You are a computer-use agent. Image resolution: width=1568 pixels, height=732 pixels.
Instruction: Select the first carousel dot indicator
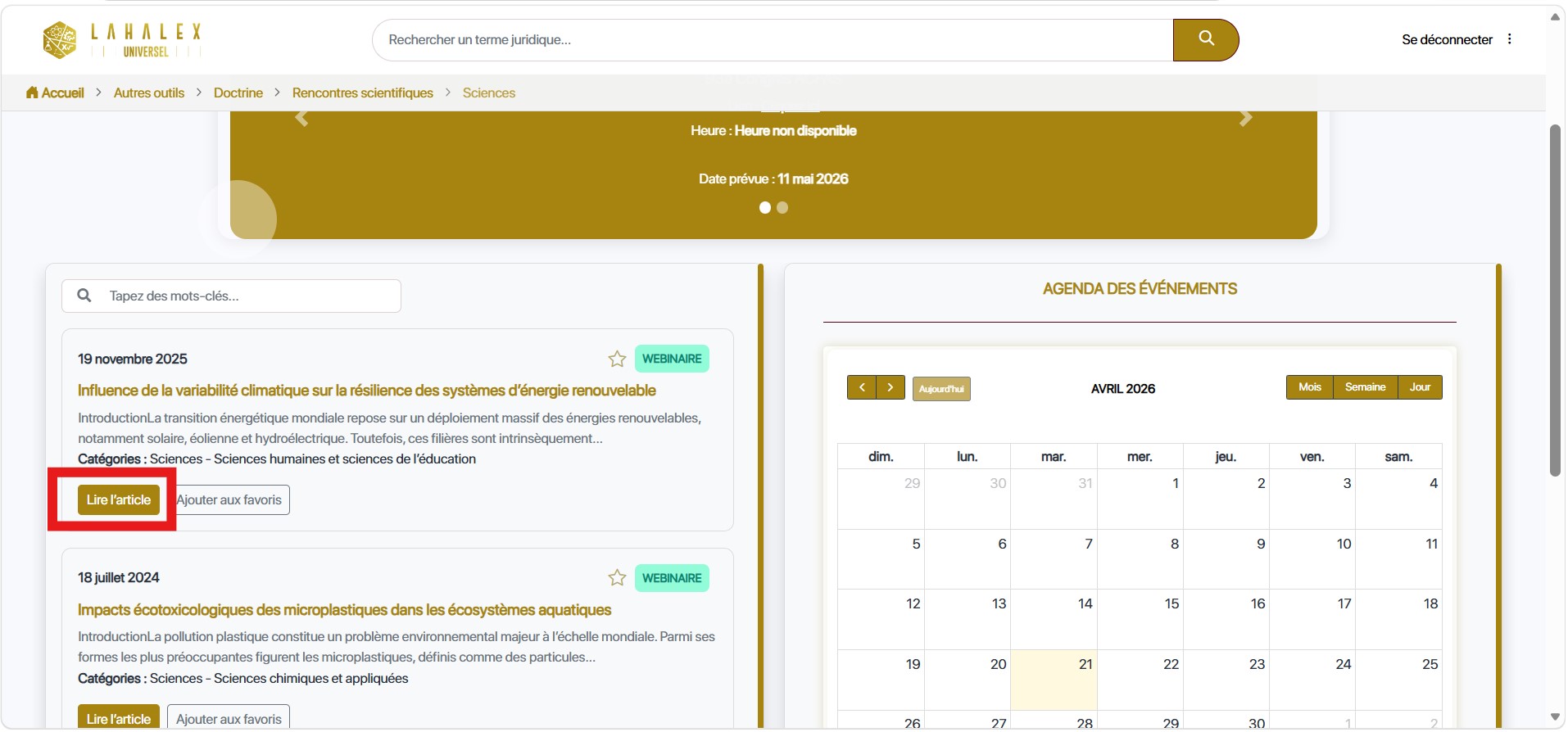click(765, 208)
